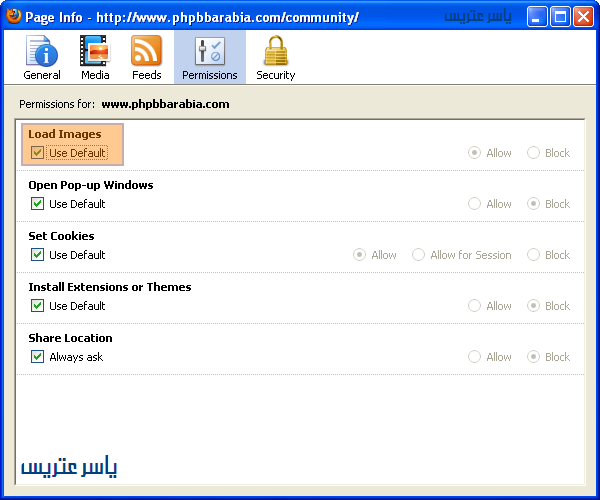Select Allow radio for Load Images
Viewport: 600px width, 500px height.
click(474, 153)
